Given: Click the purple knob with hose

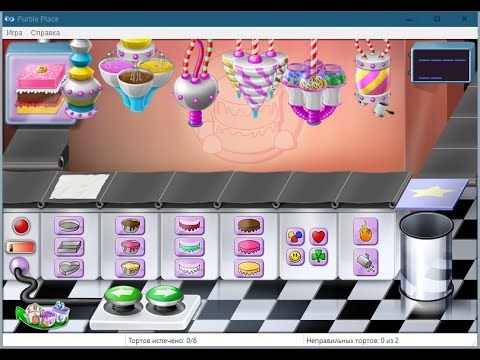Looking at the screenshot, I should (19, 266).
